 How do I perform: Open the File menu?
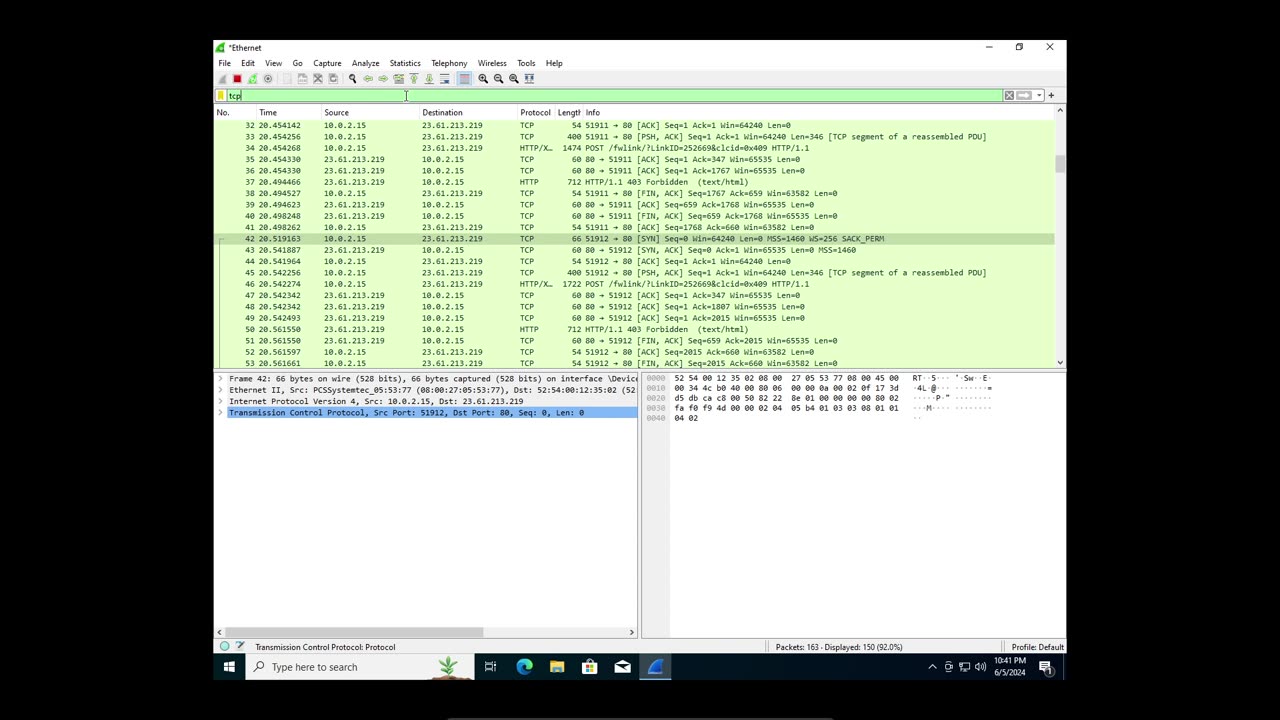tap(225, 63)
